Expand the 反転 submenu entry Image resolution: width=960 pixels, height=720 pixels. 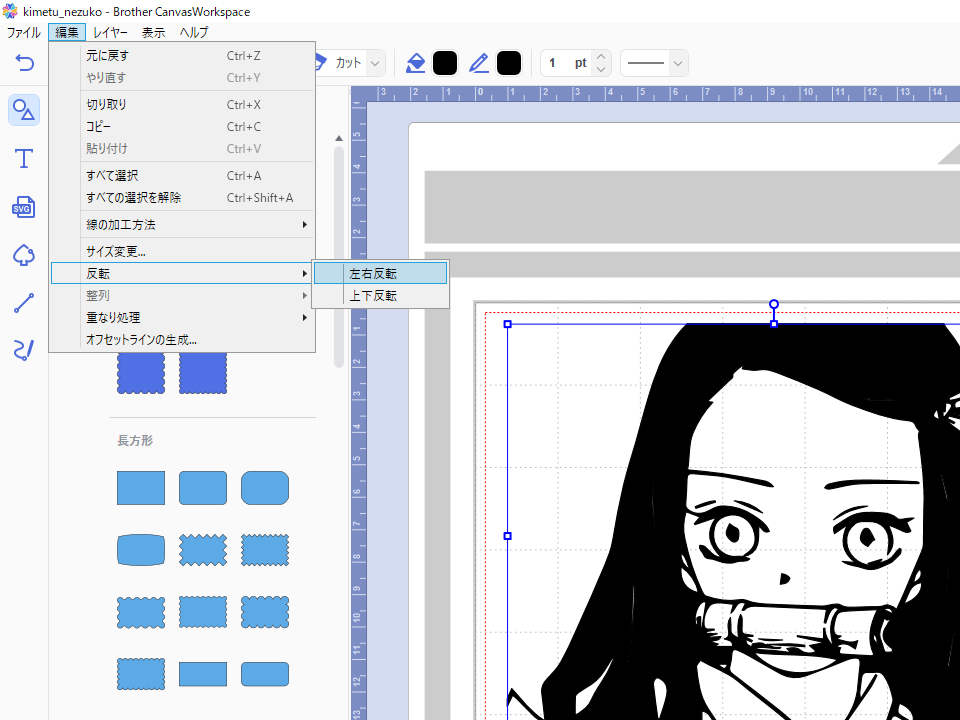point(182,274)
